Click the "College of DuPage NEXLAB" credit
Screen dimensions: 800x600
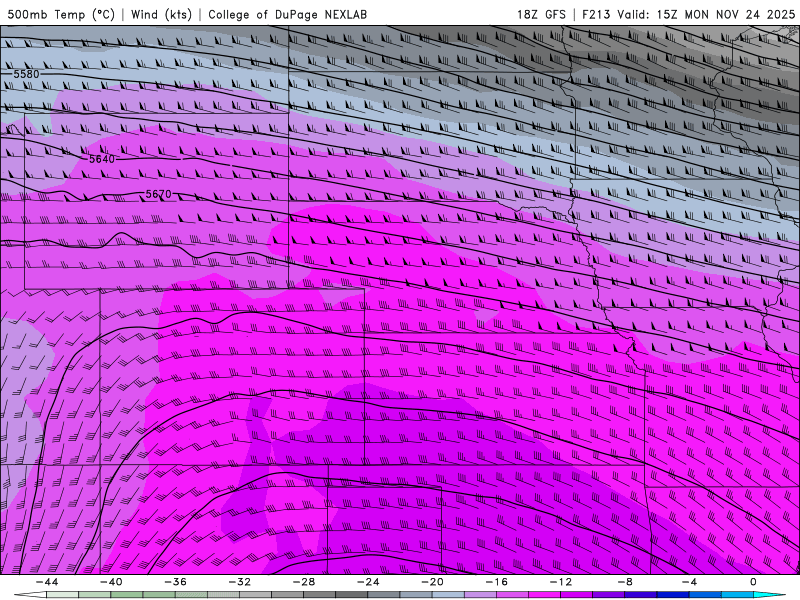pyautogui.click(x=287, y=14)
